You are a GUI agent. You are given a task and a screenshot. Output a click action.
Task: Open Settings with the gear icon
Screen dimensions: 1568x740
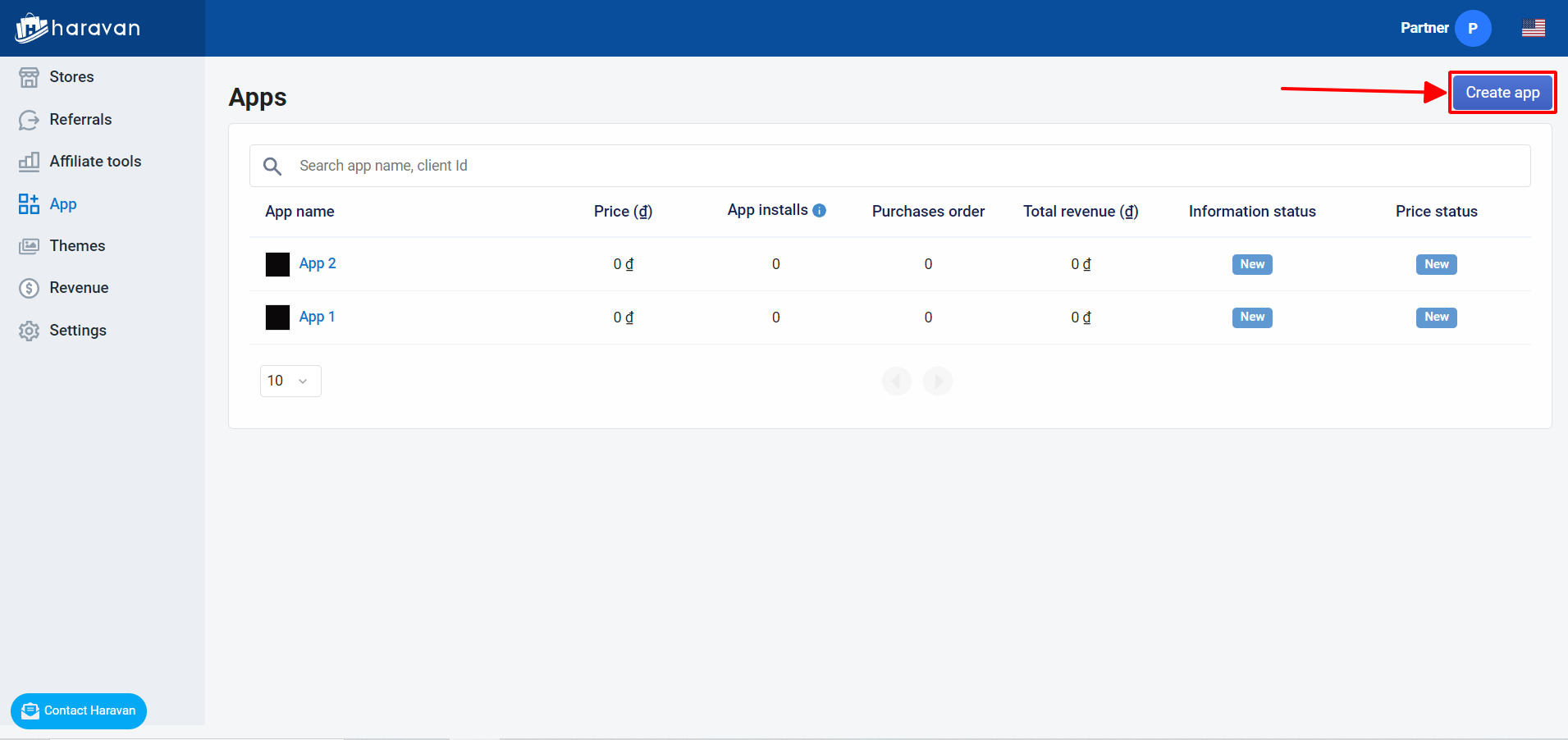point(29,330)
